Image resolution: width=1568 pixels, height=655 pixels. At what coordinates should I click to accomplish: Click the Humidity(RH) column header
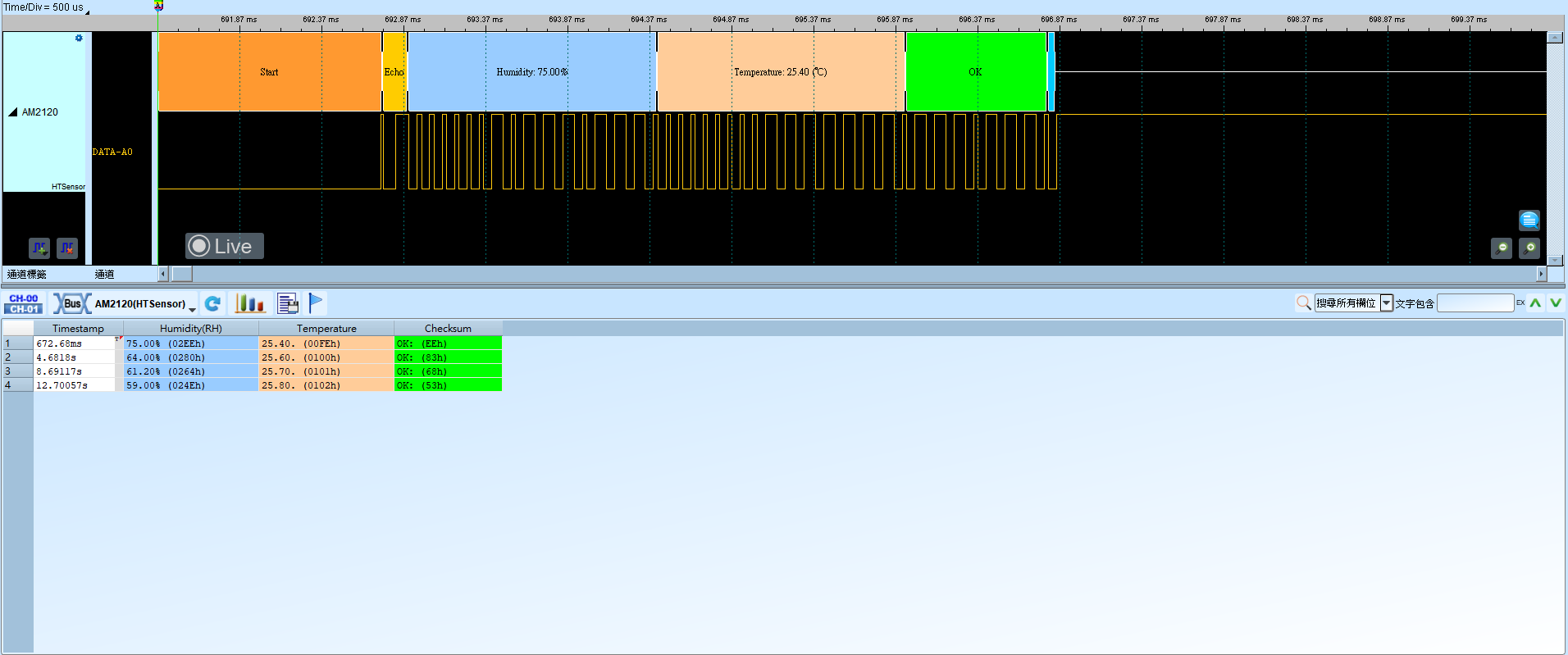point(191,329)
